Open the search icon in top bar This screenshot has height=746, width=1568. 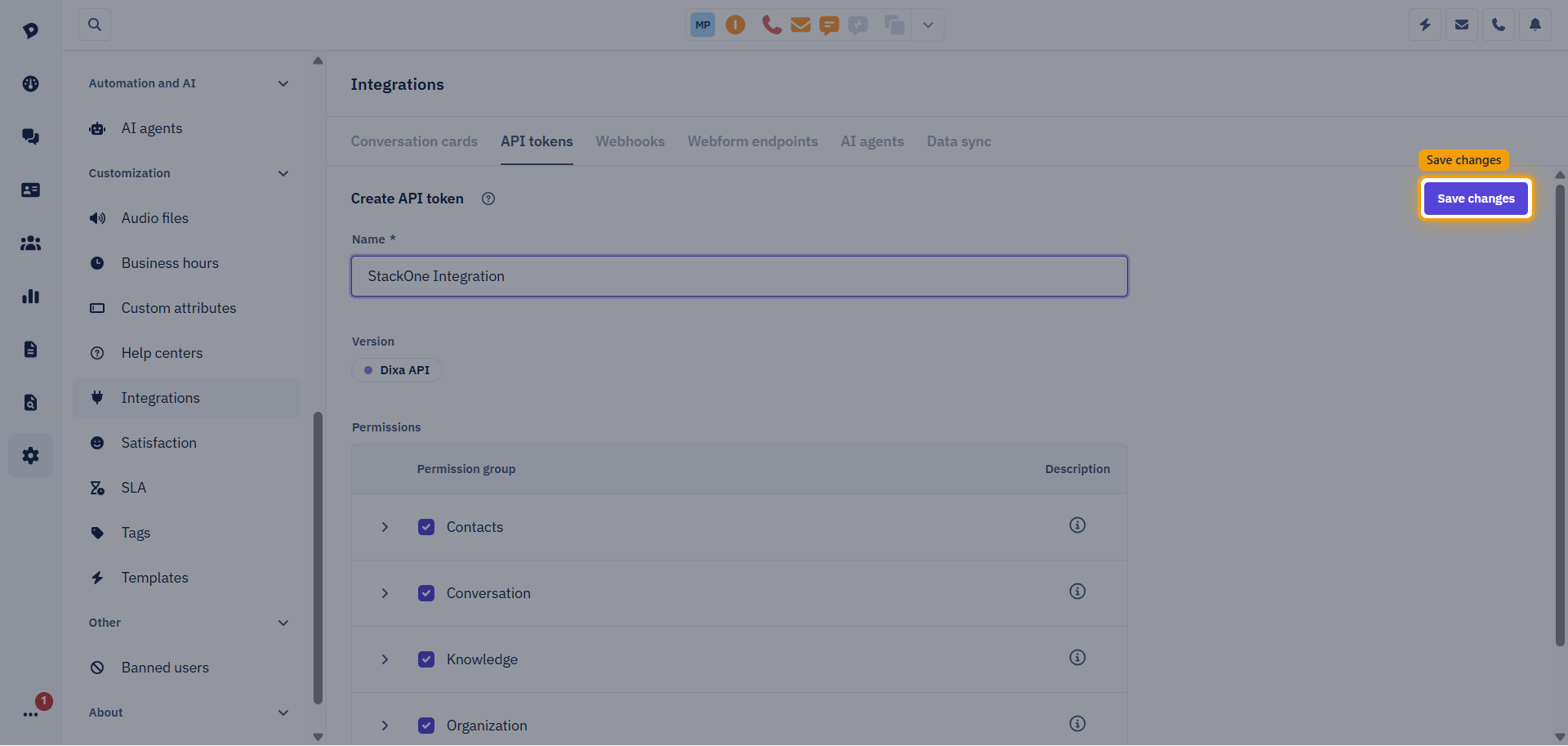pos(95,25)
